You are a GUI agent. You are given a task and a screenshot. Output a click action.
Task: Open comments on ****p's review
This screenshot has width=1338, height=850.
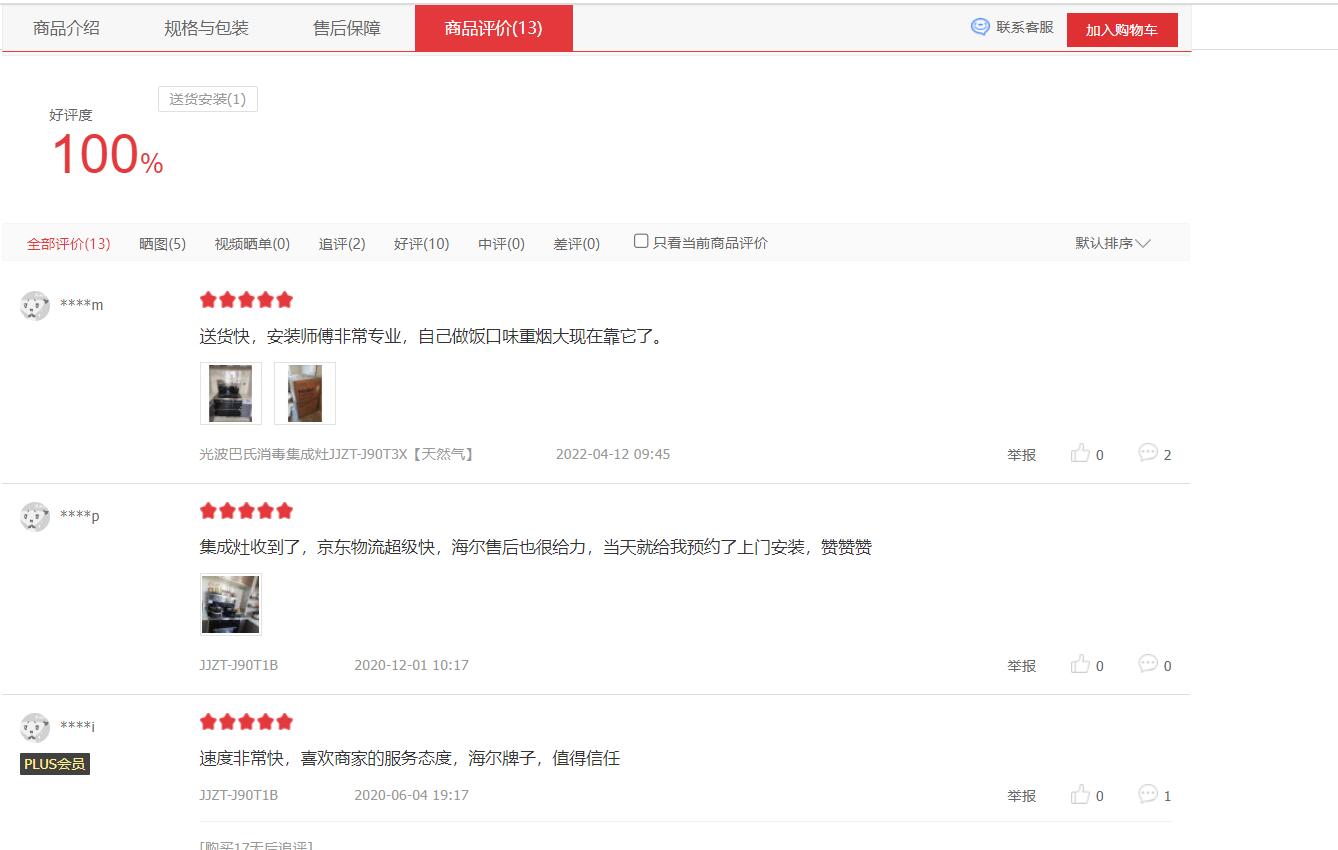pyautogui.click(x=1148, y=664)
